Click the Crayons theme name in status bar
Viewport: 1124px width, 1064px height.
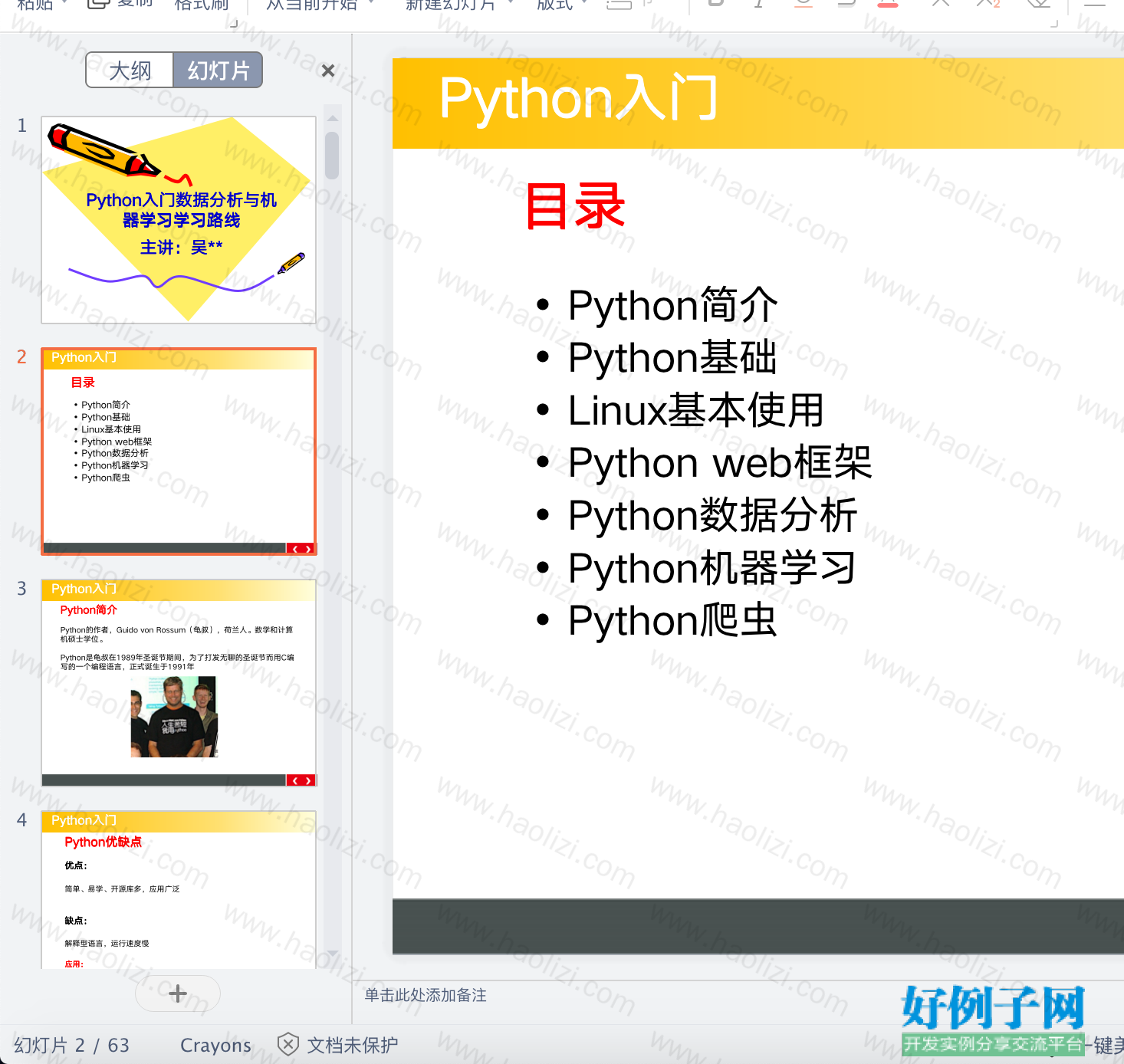[x=215, y=1045]
